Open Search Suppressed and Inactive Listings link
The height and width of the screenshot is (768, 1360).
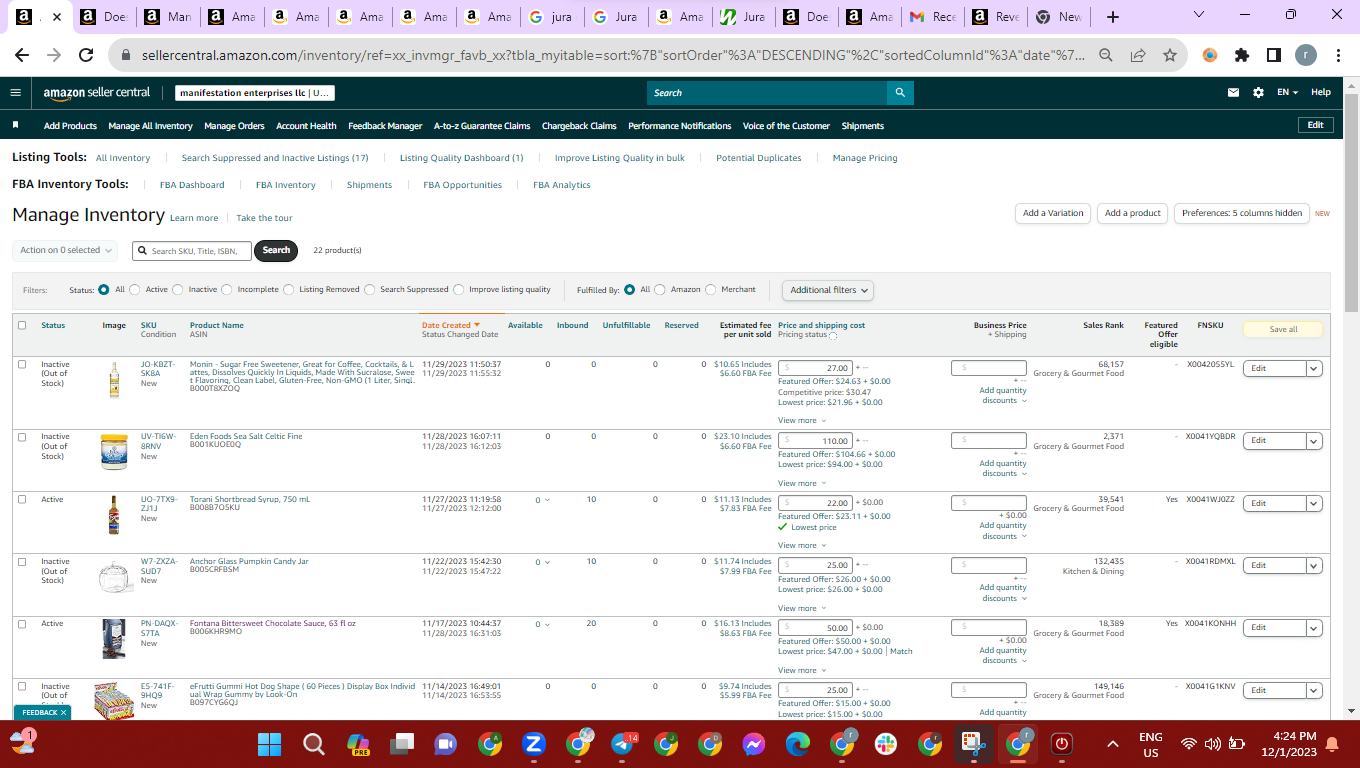click(x=275, y=158)
